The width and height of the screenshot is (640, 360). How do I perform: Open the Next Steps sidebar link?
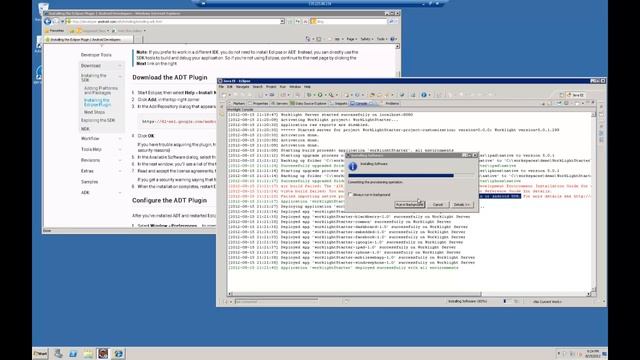point(94,112)
